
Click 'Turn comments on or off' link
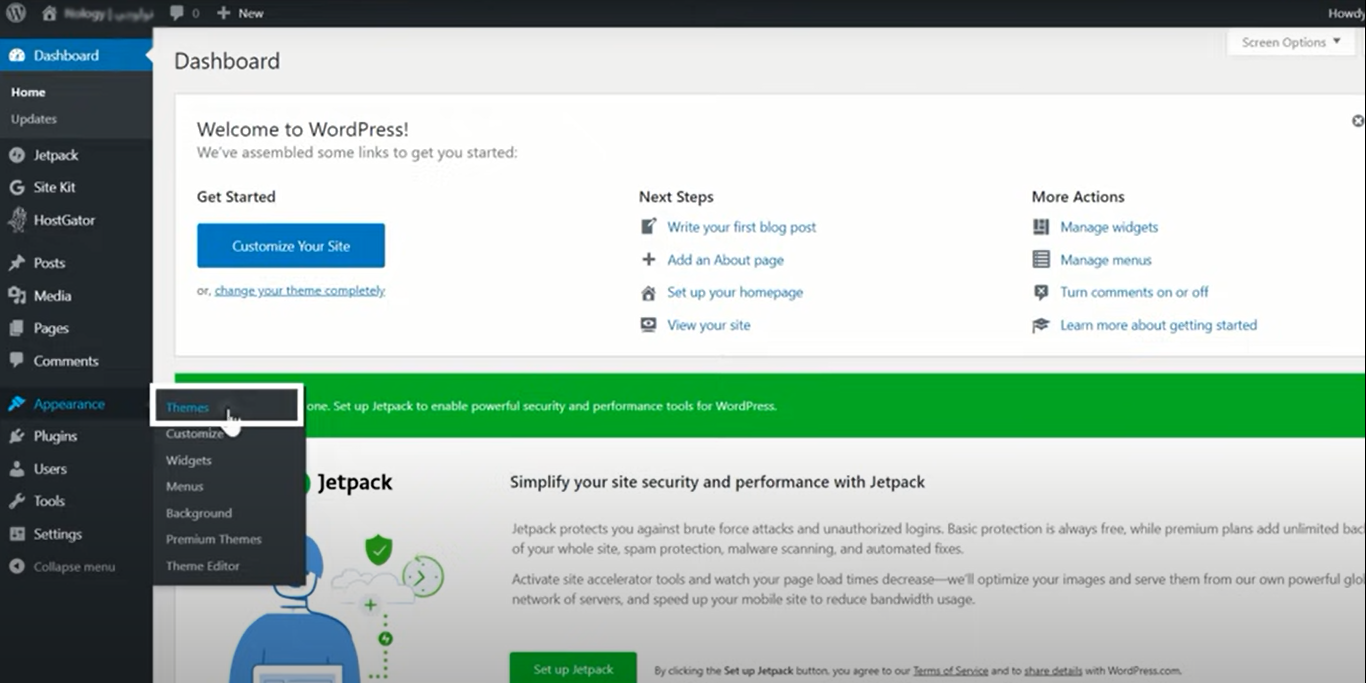pos(1134,292)
